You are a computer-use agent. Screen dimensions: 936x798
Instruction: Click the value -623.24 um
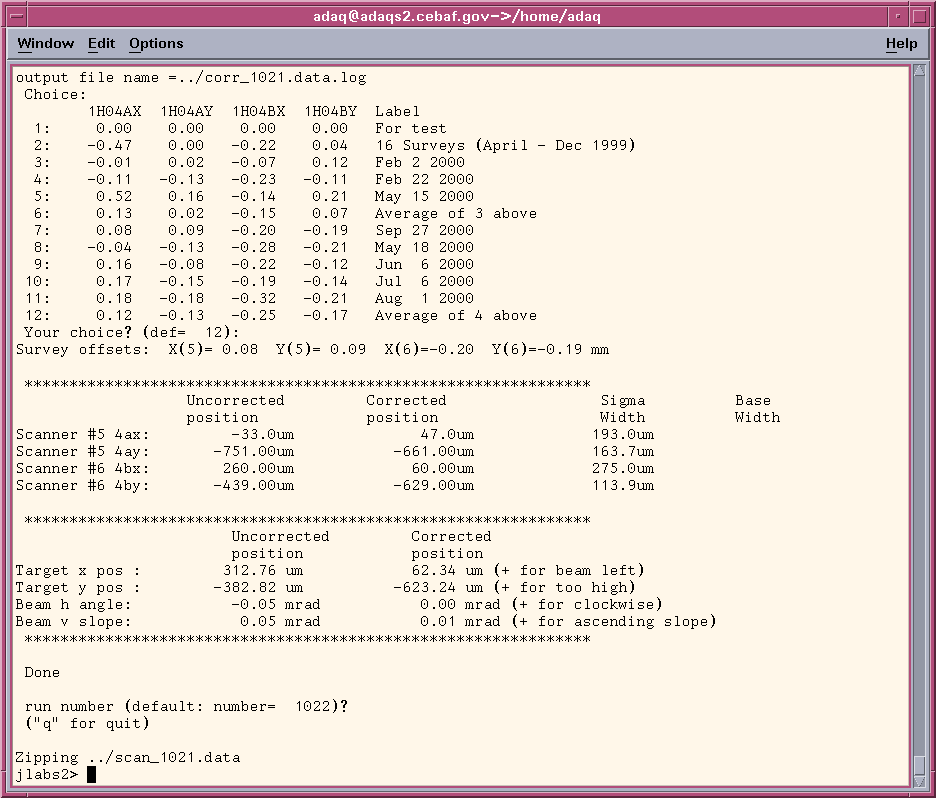pos(438,588)
